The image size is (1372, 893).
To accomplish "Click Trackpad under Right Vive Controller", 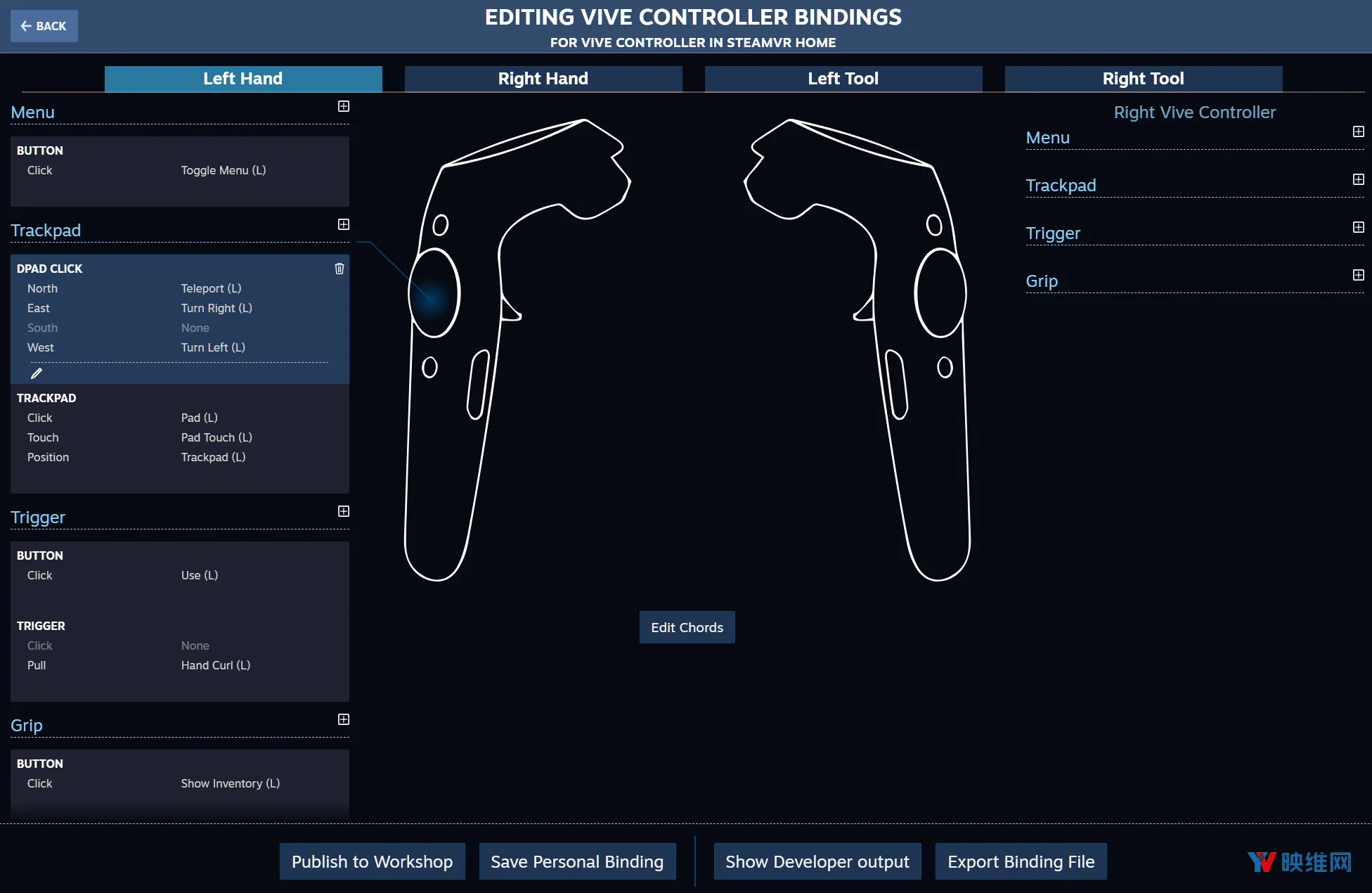I will pyautogui.click(x=1061, y=186).
